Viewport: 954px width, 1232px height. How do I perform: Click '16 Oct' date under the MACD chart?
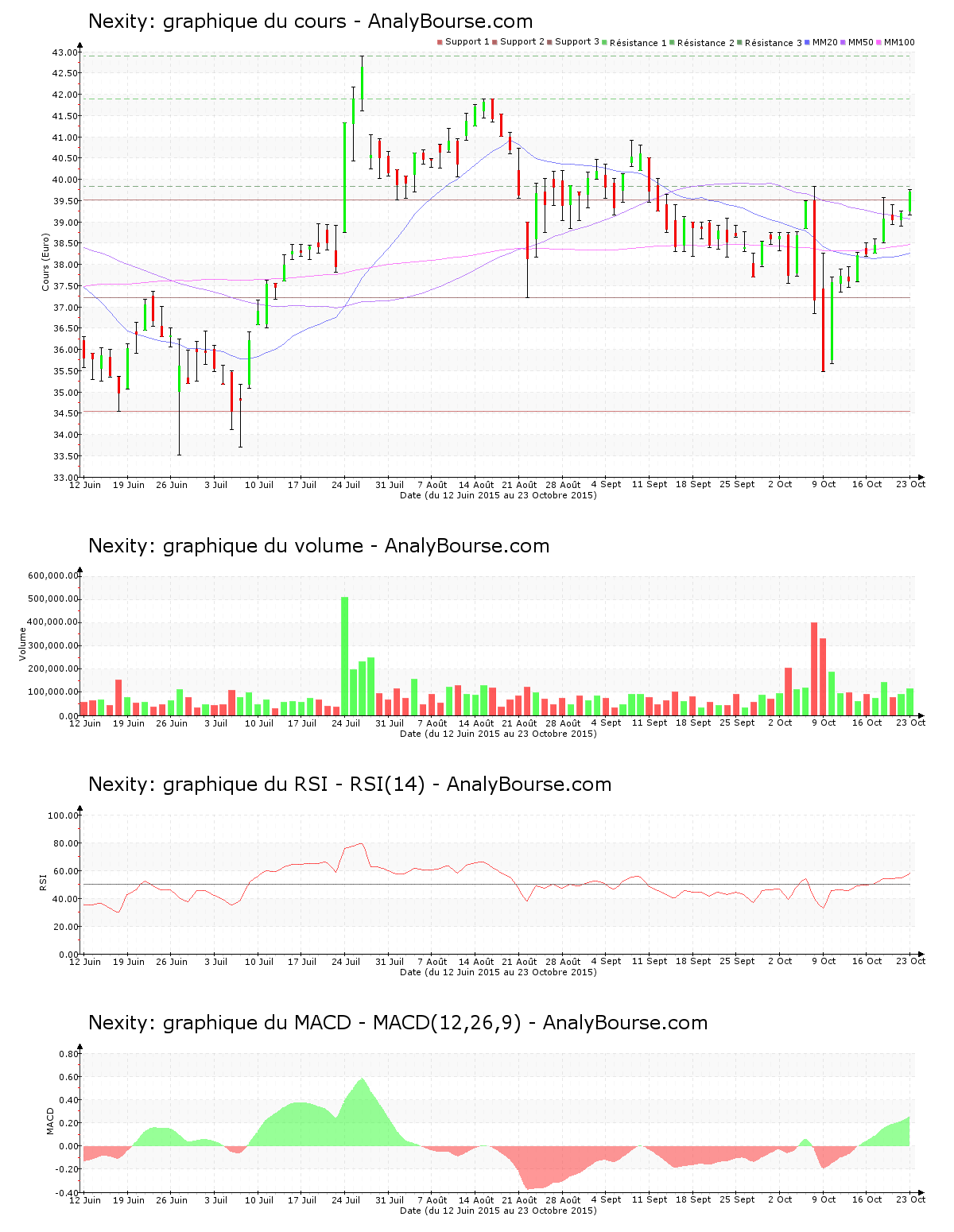[867, 1200]
